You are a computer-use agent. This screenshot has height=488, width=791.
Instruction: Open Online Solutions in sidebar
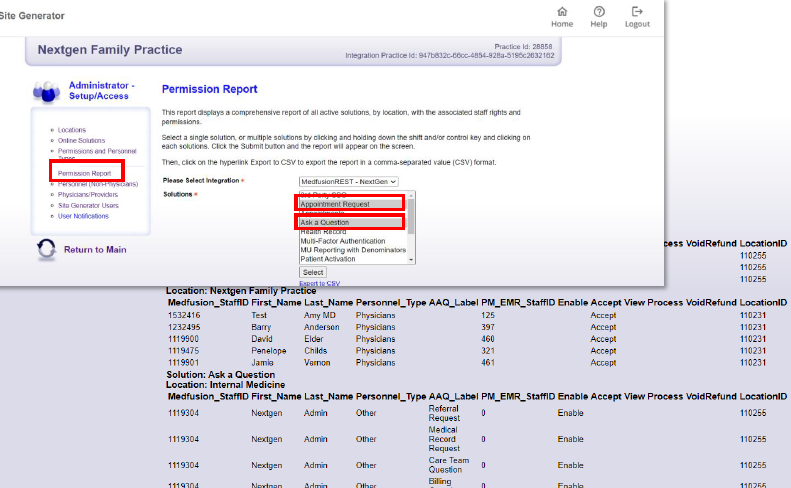(81, 141)
